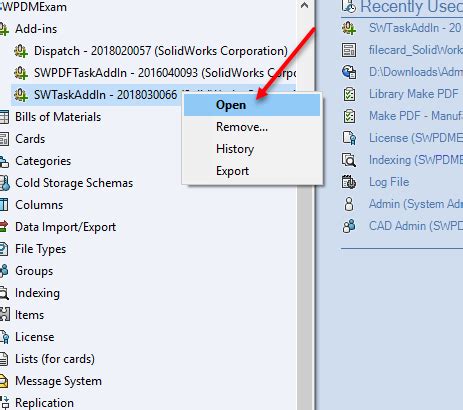Click the Make PDF - Manuf task icon
This screenshot has width=463, height=410.
[x=349, y=116]
